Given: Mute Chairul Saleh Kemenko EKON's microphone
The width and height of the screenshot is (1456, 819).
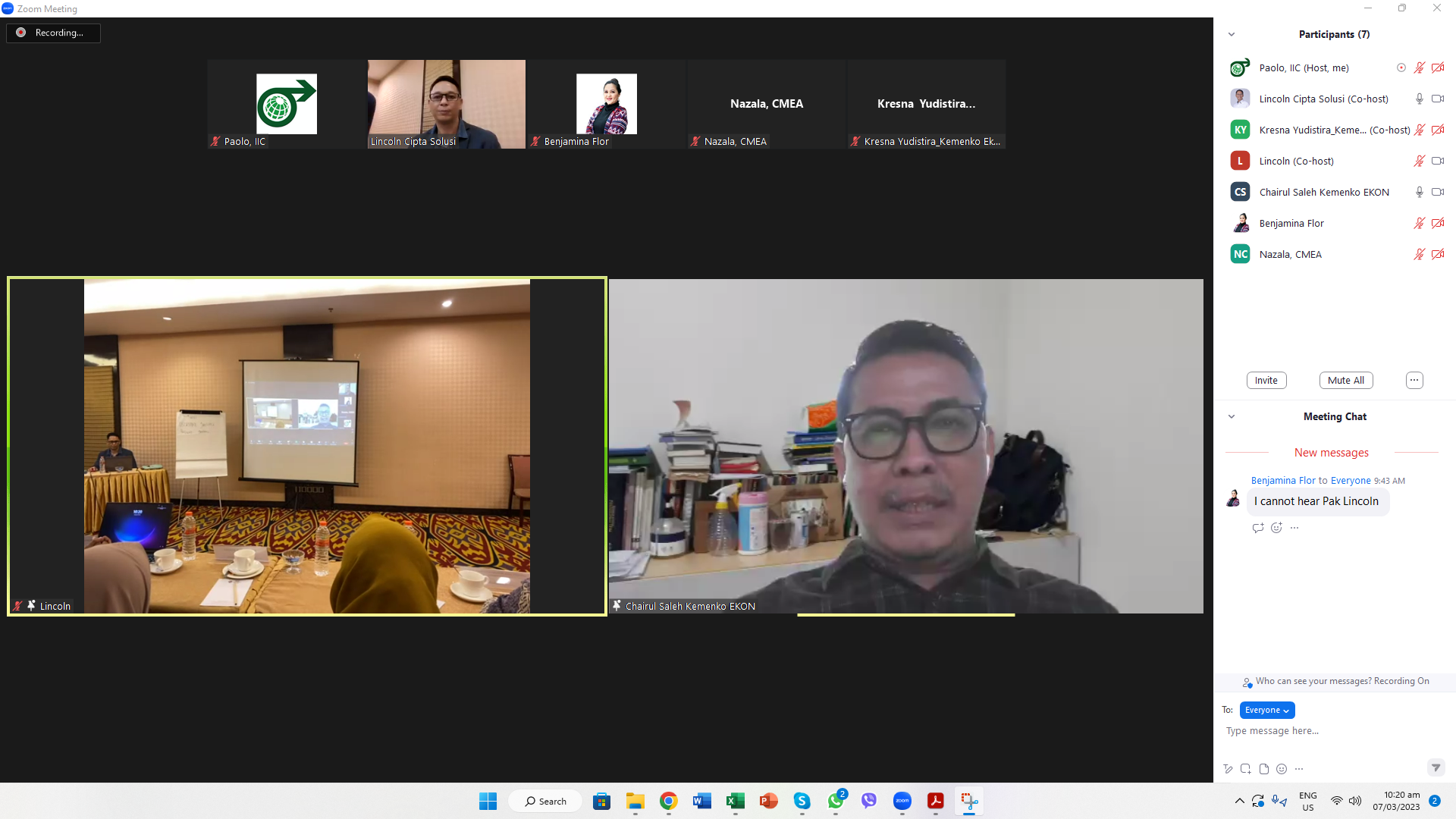Looking at the screenshot, I should click(x=1419, y=193).
